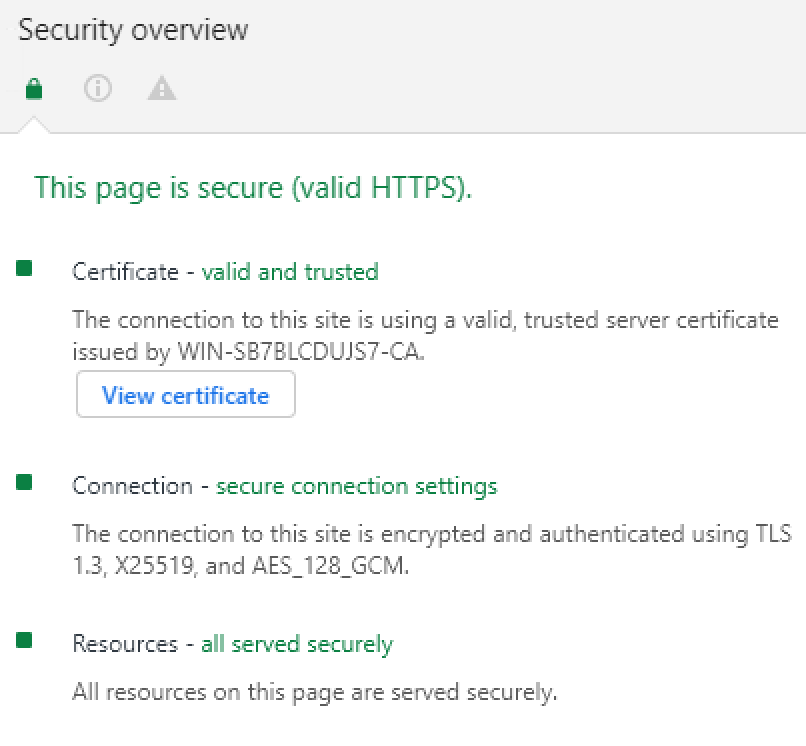806x746 pixels.
Task: Click the Connection section label
Action: 133,486
